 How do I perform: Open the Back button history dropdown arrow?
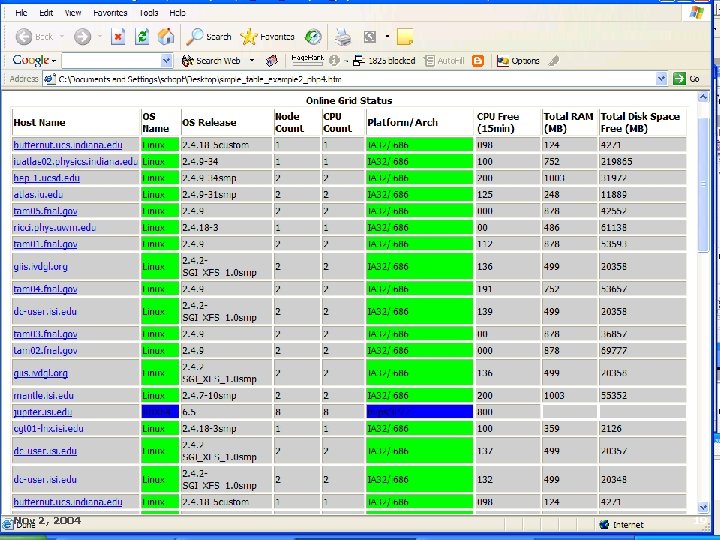point(62,37)
